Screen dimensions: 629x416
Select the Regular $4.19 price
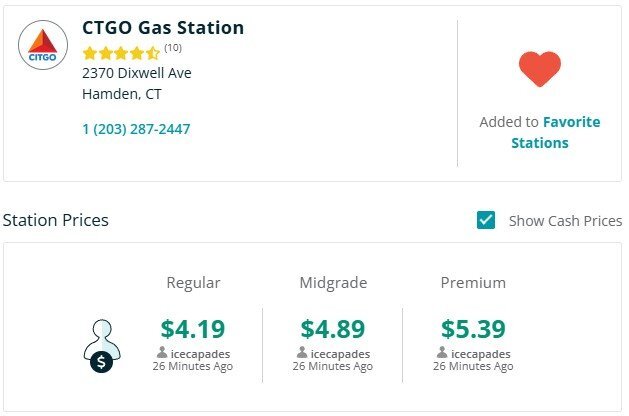tap(193, 328)
